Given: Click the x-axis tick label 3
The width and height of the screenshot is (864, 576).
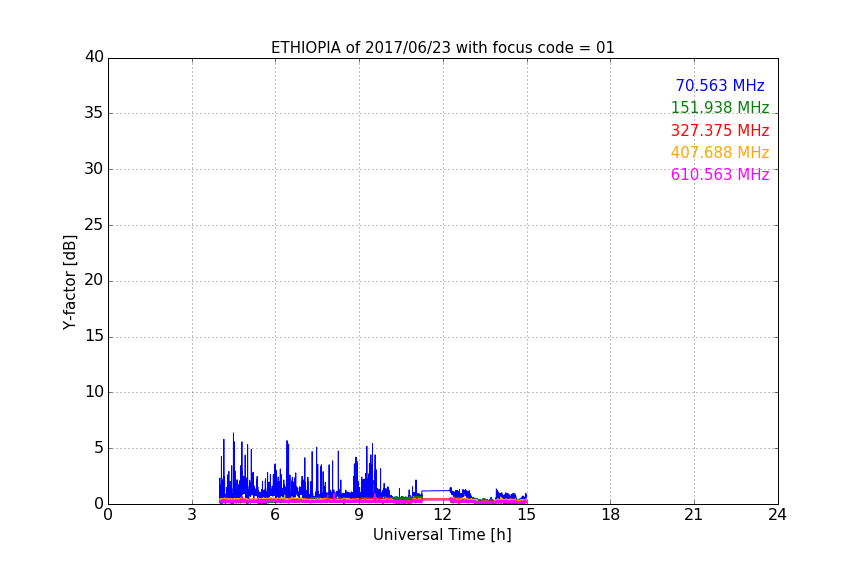Looking at the screenshot, I should click(x=192, y=515).
